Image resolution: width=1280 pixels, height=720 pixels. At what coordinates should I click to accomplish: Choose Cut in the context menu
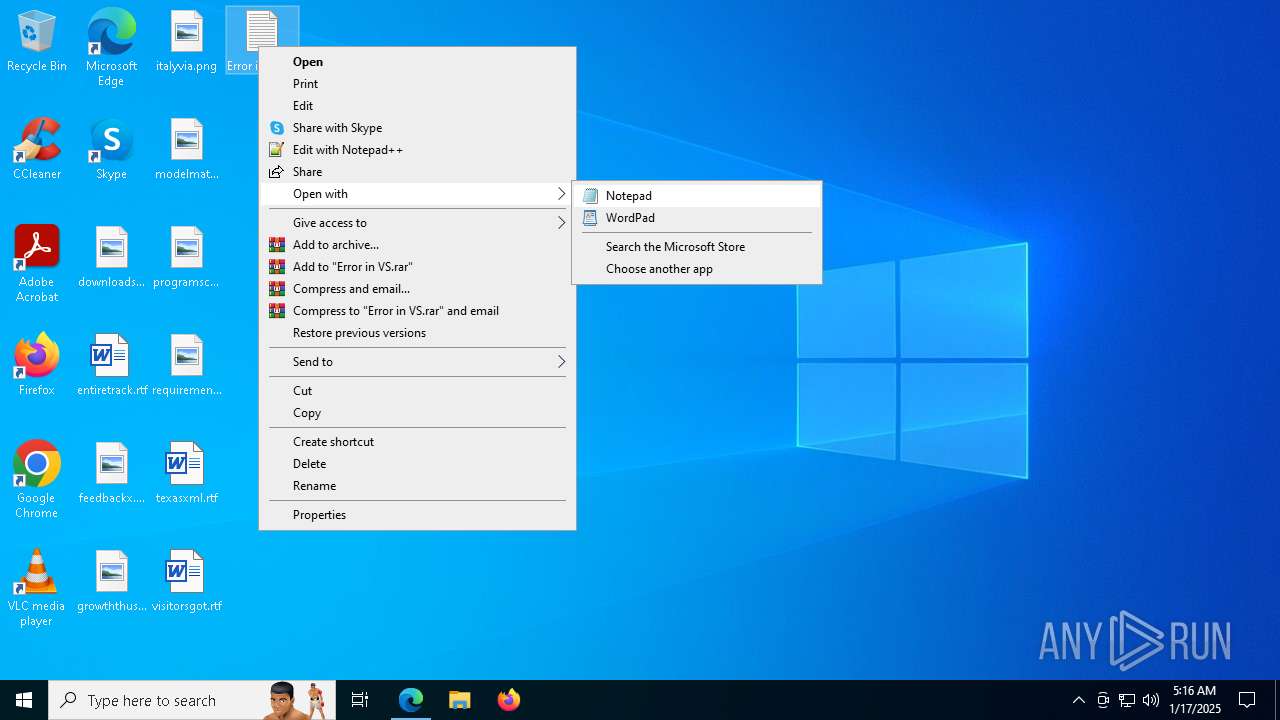pos(417,391)
